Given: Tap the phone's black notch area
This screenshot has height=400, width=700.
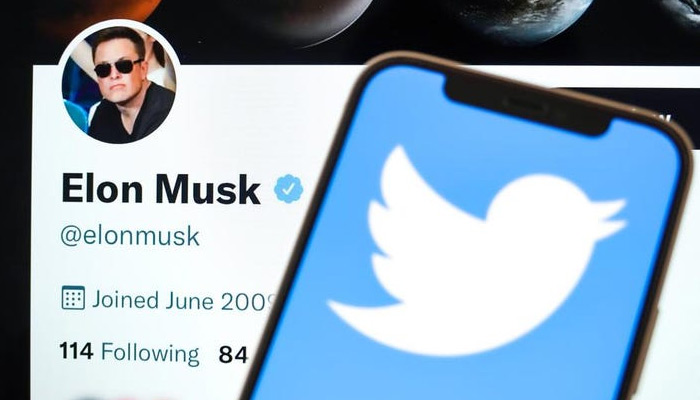Looking at the screenshot, I should click(x=529, y=105).
